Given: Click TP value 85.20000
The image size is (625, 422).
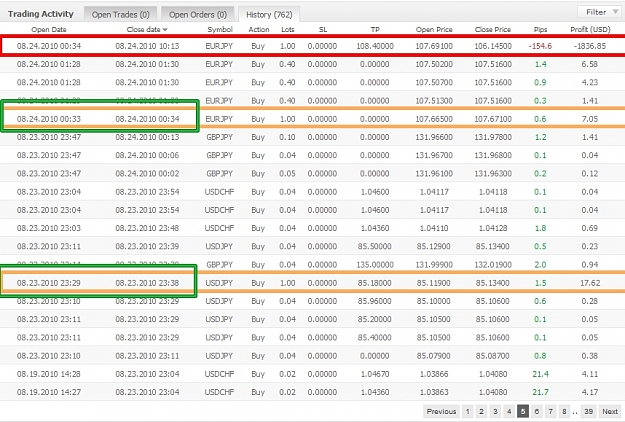Looking at the screenshot, I should 375,320.
